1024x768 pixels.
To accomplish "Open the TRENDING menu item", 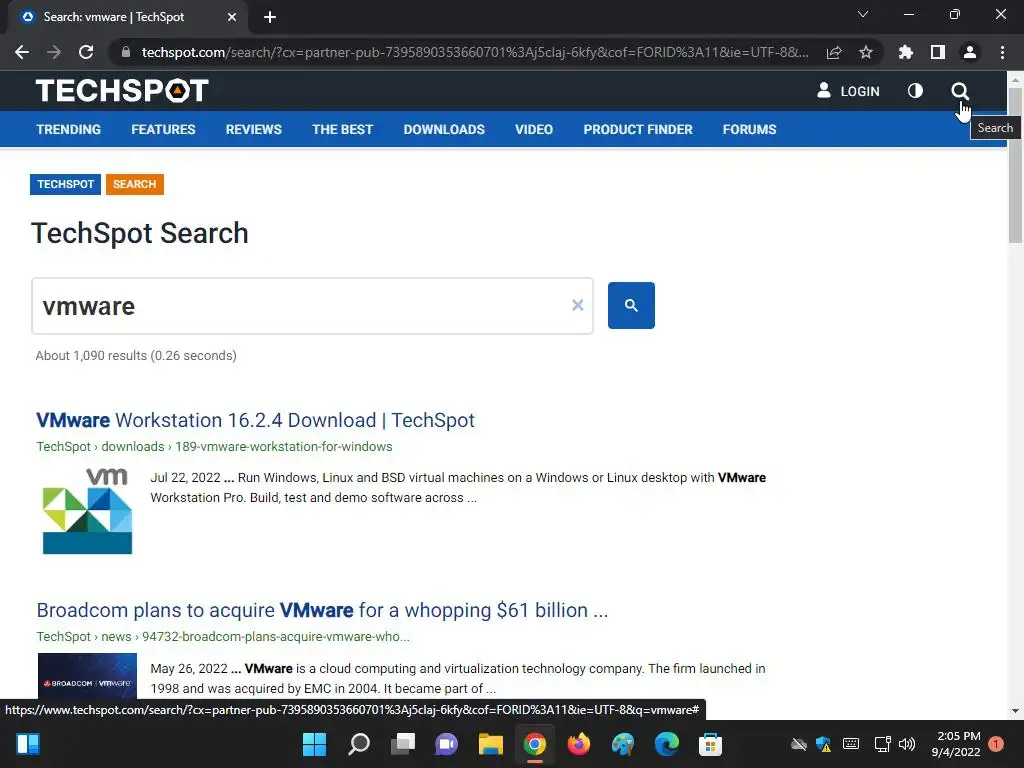I will tap(69, 129).
